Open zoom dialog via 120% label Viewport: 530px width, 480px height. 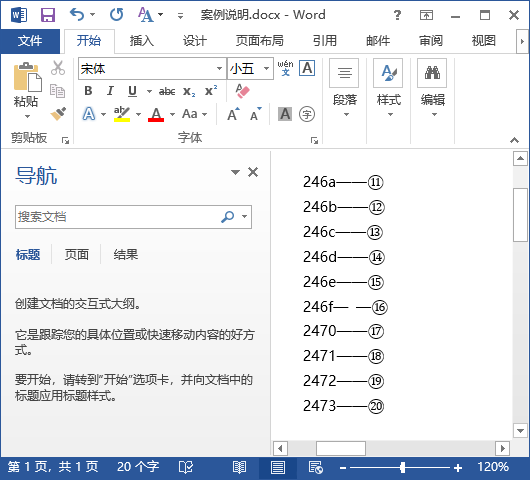tap(493, 467)
